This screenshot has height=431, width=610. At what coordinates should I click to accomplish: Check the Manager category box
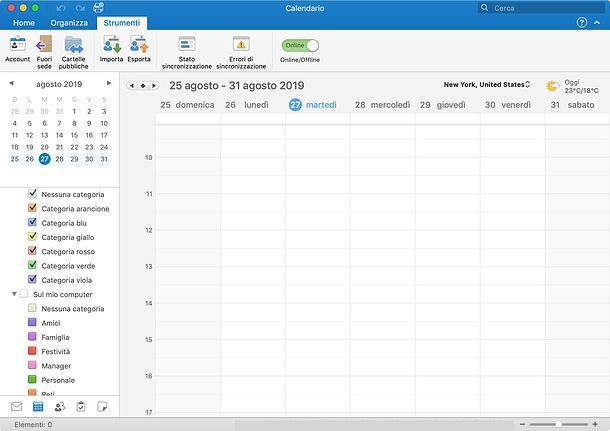point(32,365)
